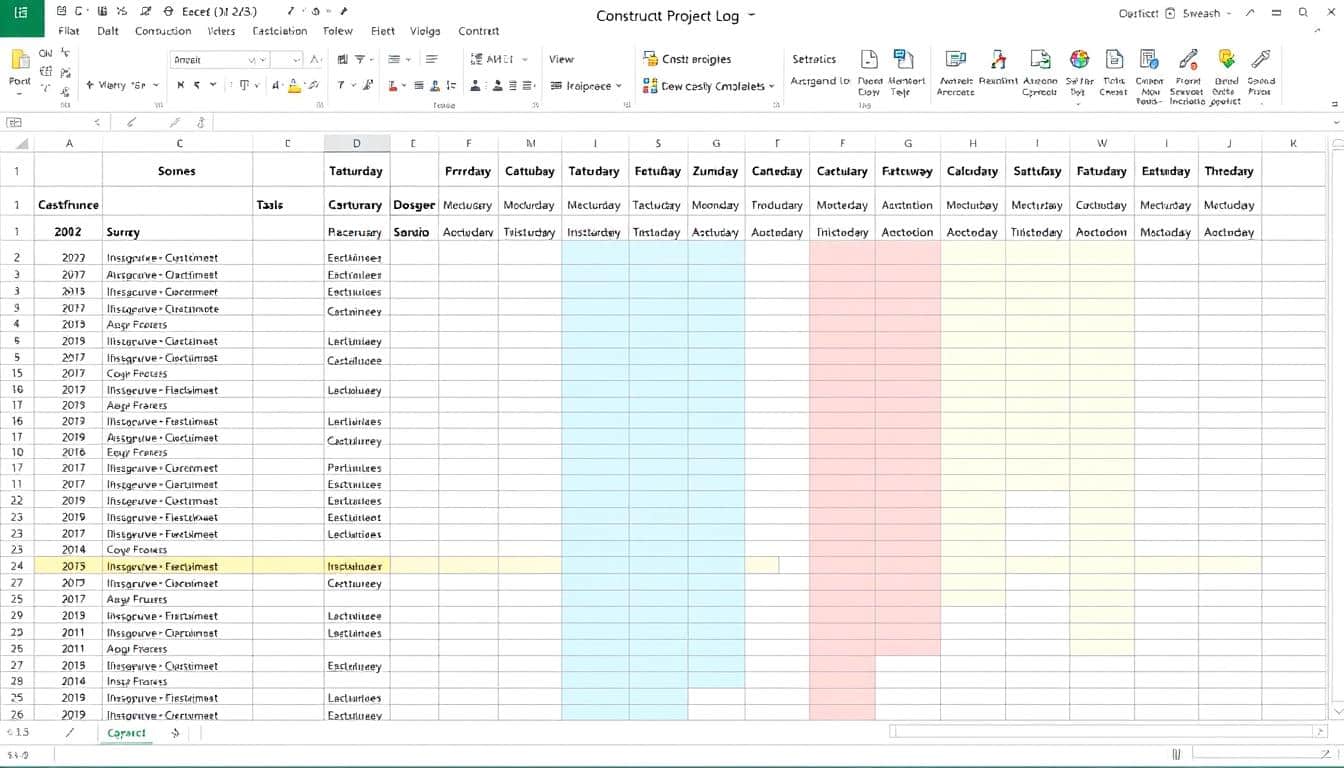
Task: Click the bold K icon in font group
Action: click(x=181, y=86)
